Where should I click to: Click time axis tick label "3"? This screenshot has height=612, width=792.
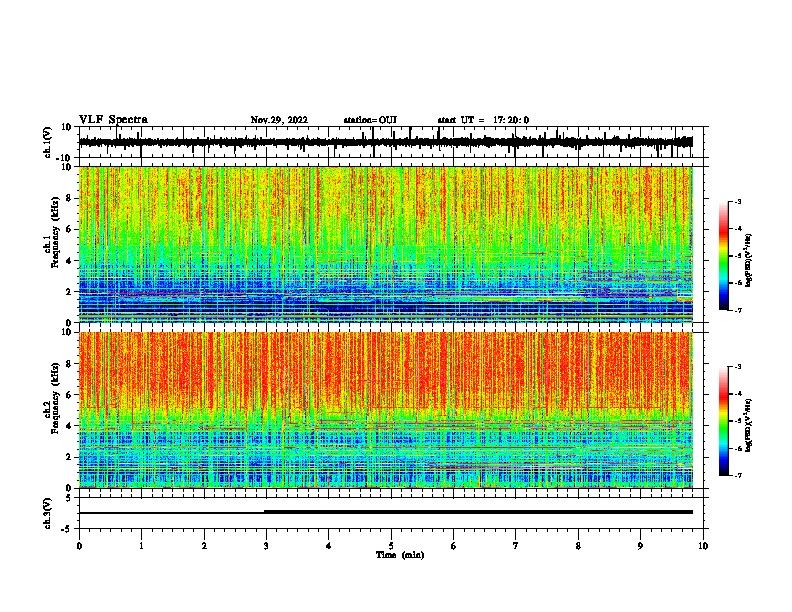pyautogui.click(x=266, y=546)
